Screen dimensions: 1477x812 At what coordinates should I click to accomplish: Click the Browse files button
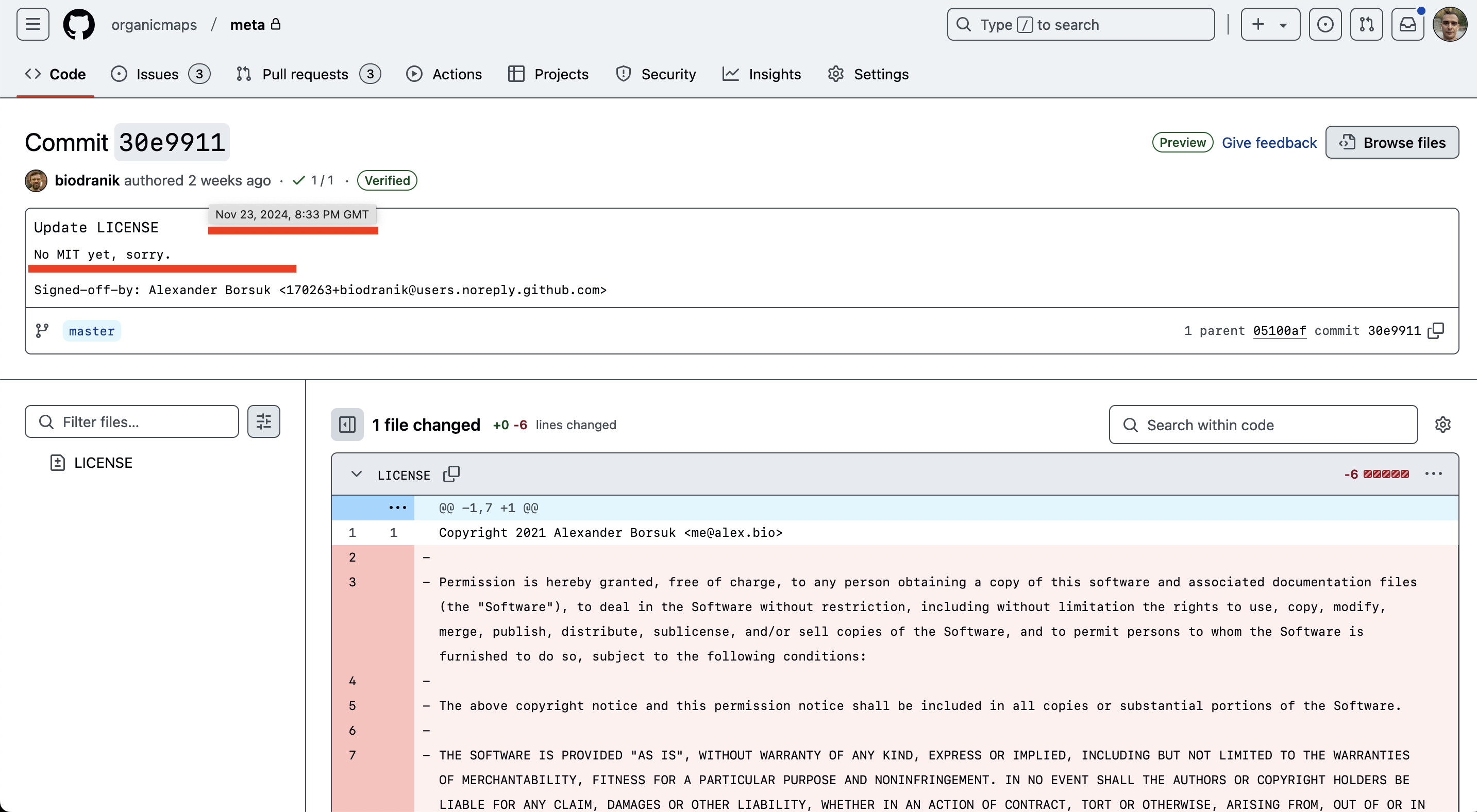pyautogui.click(x=1391, y=142)
